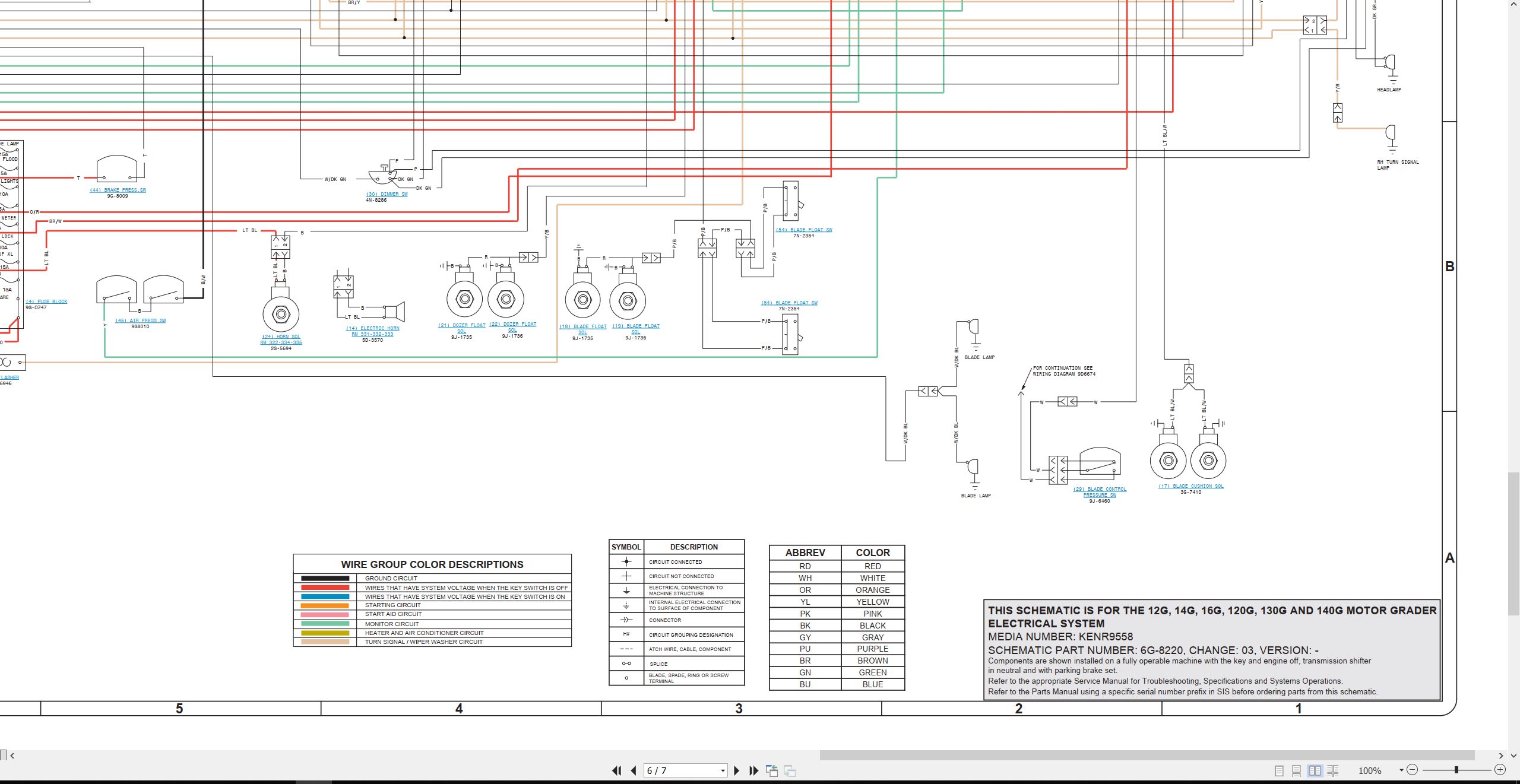The height and width of the screenshot is (784, 1520).
Task: Click the text MEDIA NUMBER: KENR9558
Action: click(x=1060, y=637)
